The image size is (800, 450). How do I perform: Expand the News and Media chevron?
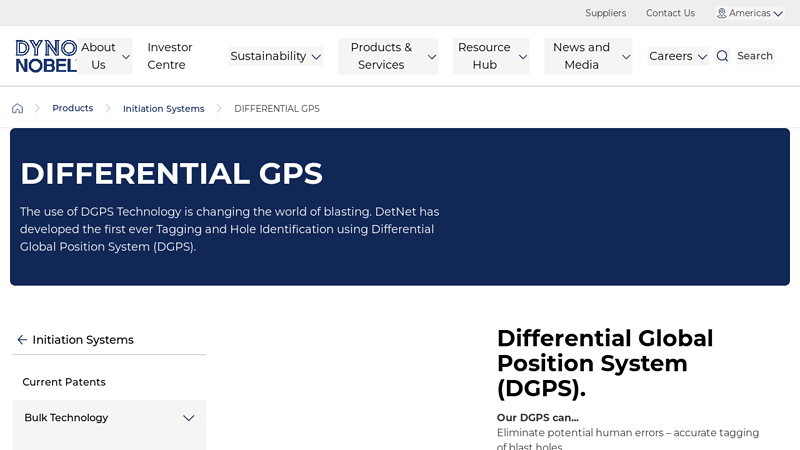tap(626, 57)
